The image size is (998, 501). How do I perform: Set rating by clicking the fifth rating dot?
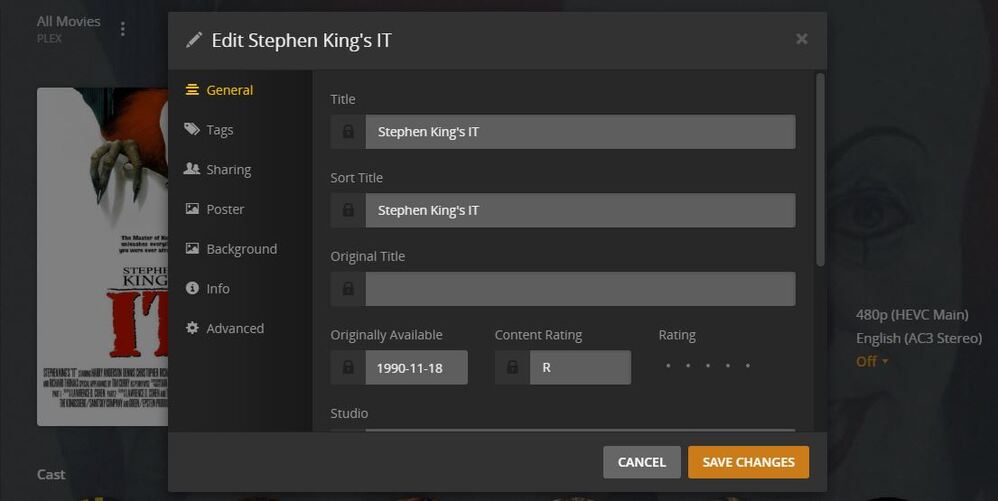pos(748,366)
